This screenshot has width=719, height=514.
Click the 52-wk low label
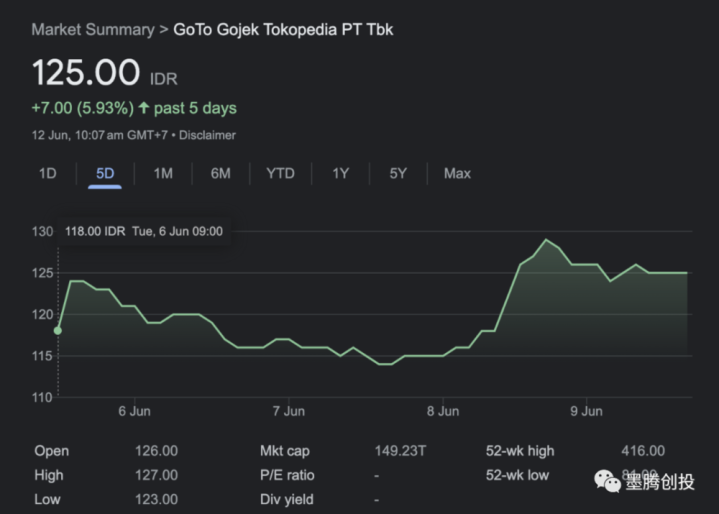click(517, 475)
